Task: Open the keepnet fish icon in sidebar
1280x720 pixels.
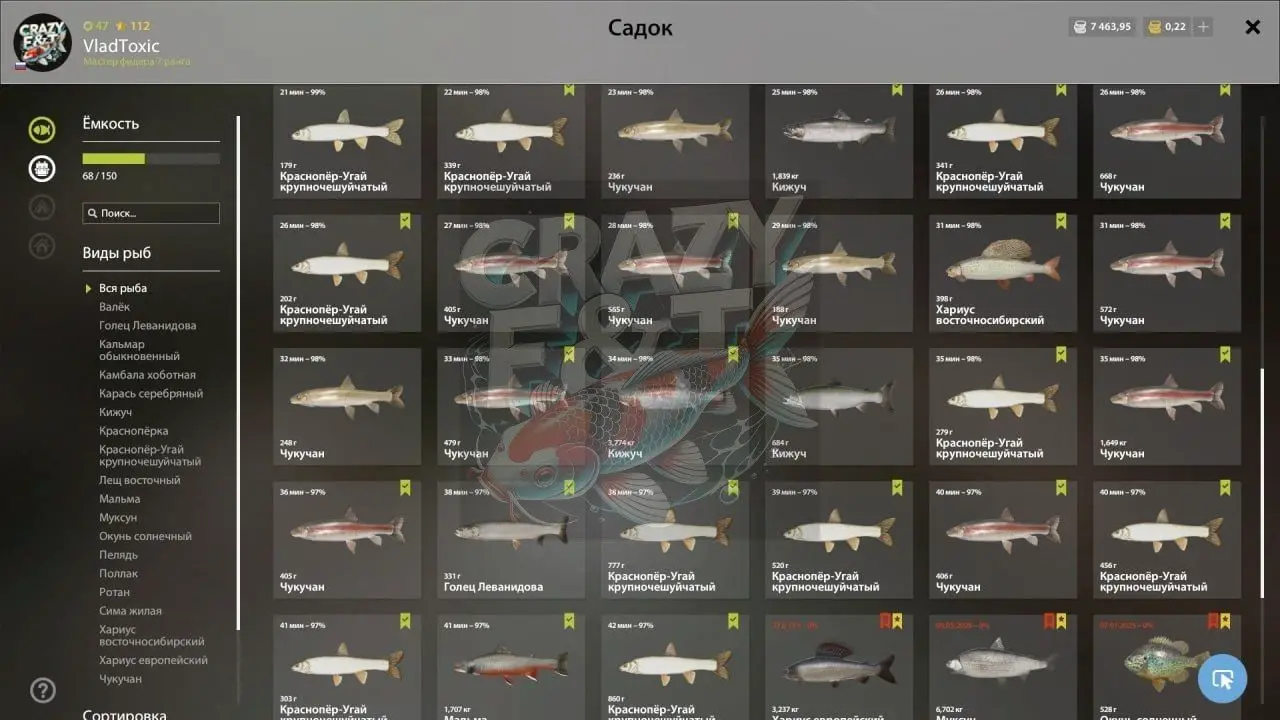Action: click(x=42, y=129)
